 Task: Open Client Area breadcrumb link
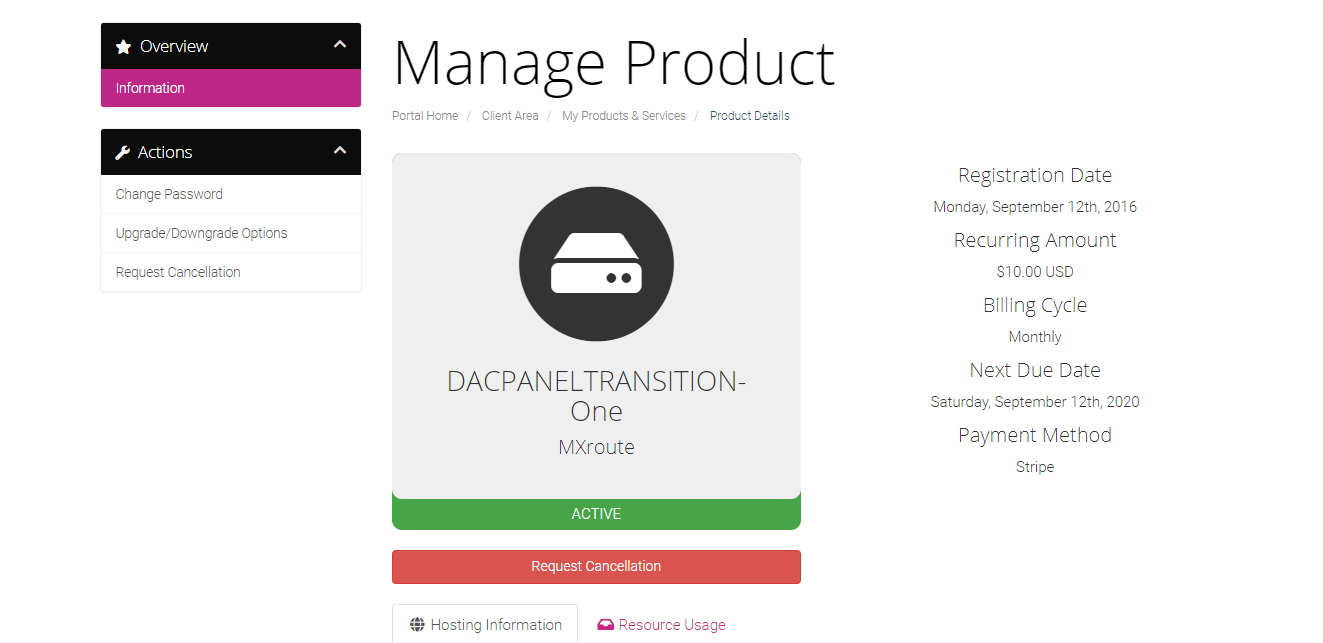pyautogui.click(x=510, y=116)
